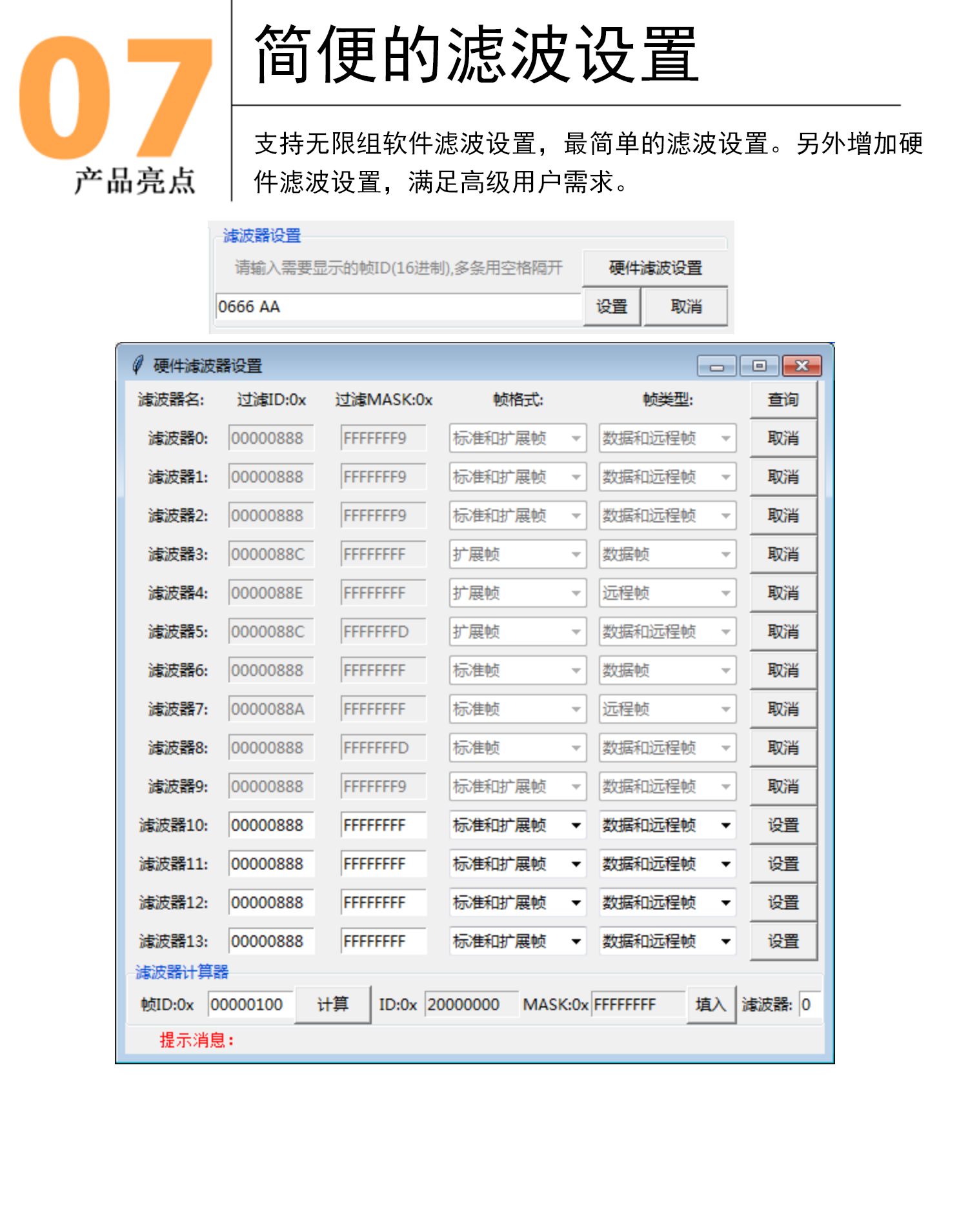The width and height of the screenshot is (968, 1232).
Task: Open 滤波器6 标准帧 format dropdown
Action: (518, 671)
